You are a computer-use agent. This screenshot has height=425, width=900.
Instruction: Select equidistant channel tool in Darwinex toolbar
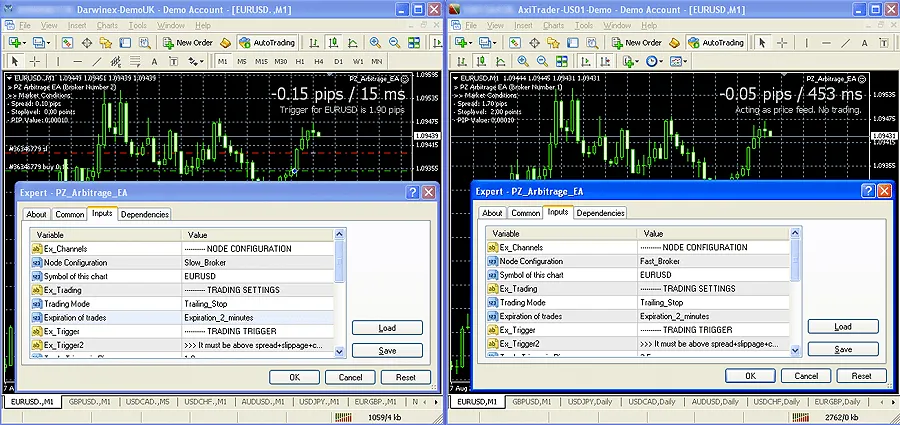116,61
